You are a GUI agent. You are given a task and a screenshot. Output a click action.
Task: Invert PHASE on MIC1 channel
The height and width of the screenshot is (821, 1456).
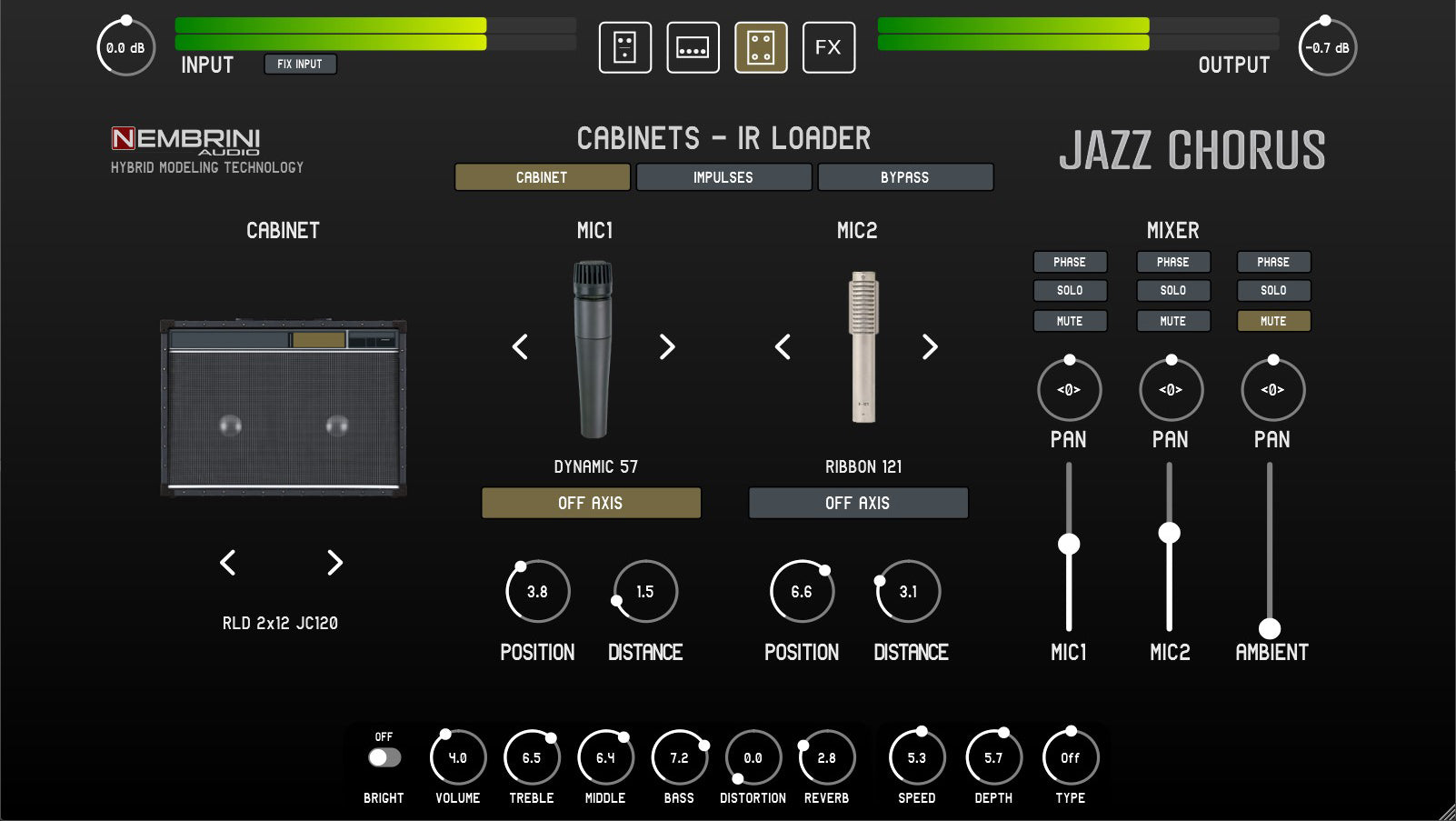tap(1070, 262)
